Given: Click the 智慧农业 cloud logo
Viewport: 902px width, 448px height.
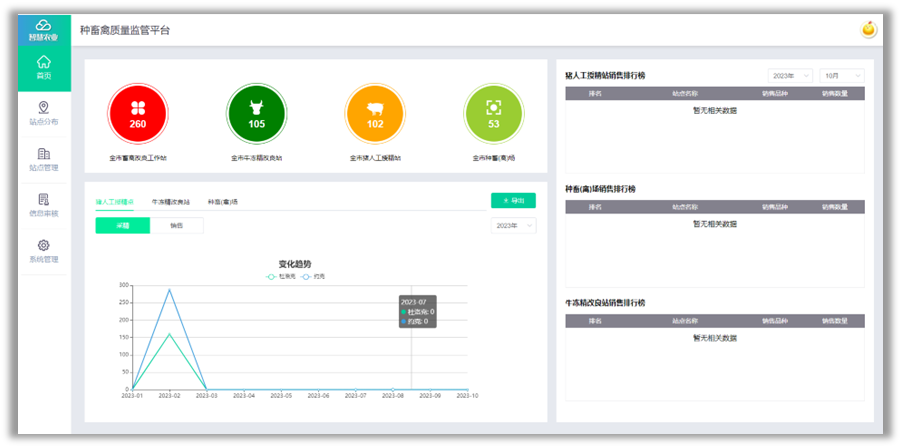Looking at the screenshot, I should 44,29.
